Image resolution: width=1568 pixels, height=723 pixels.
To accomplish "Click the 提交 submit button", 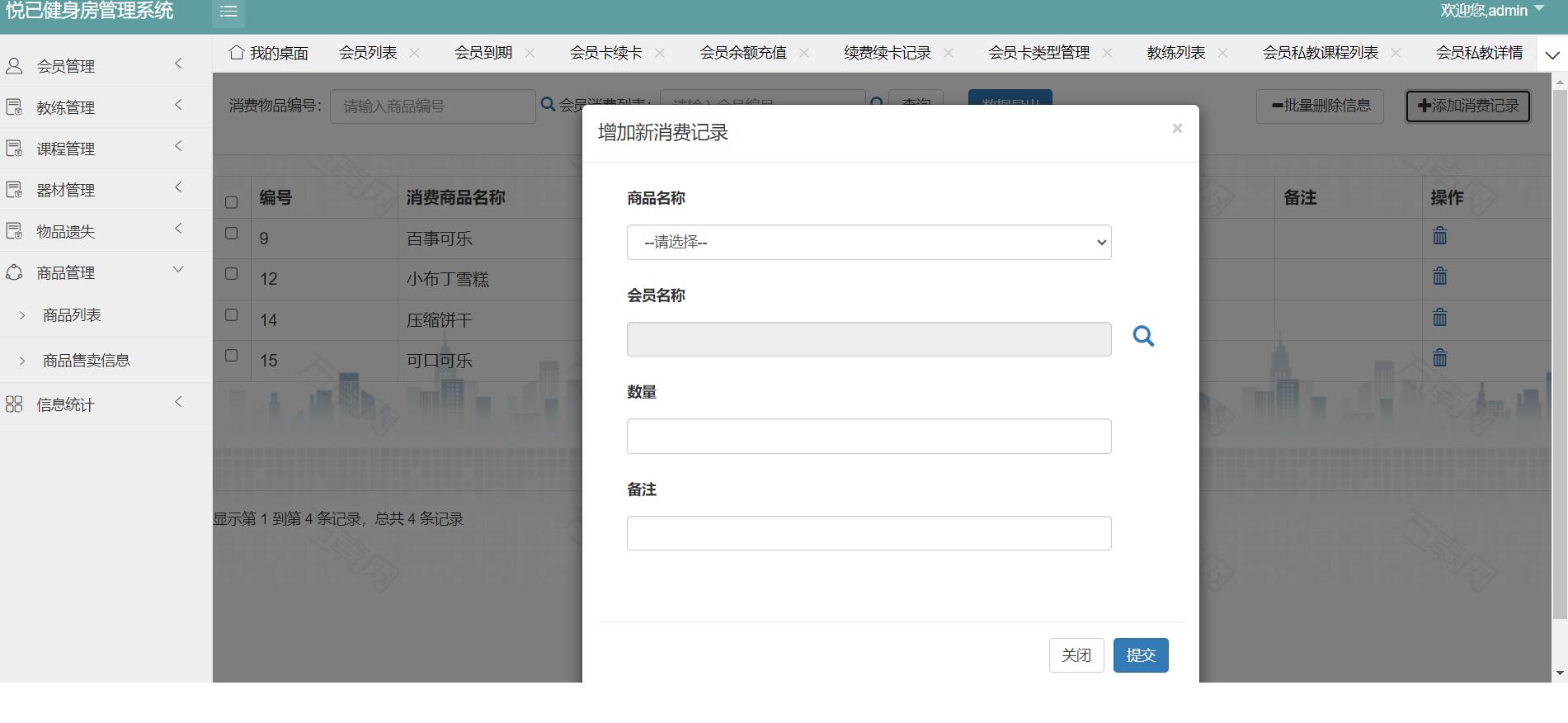I will 1141,655.
